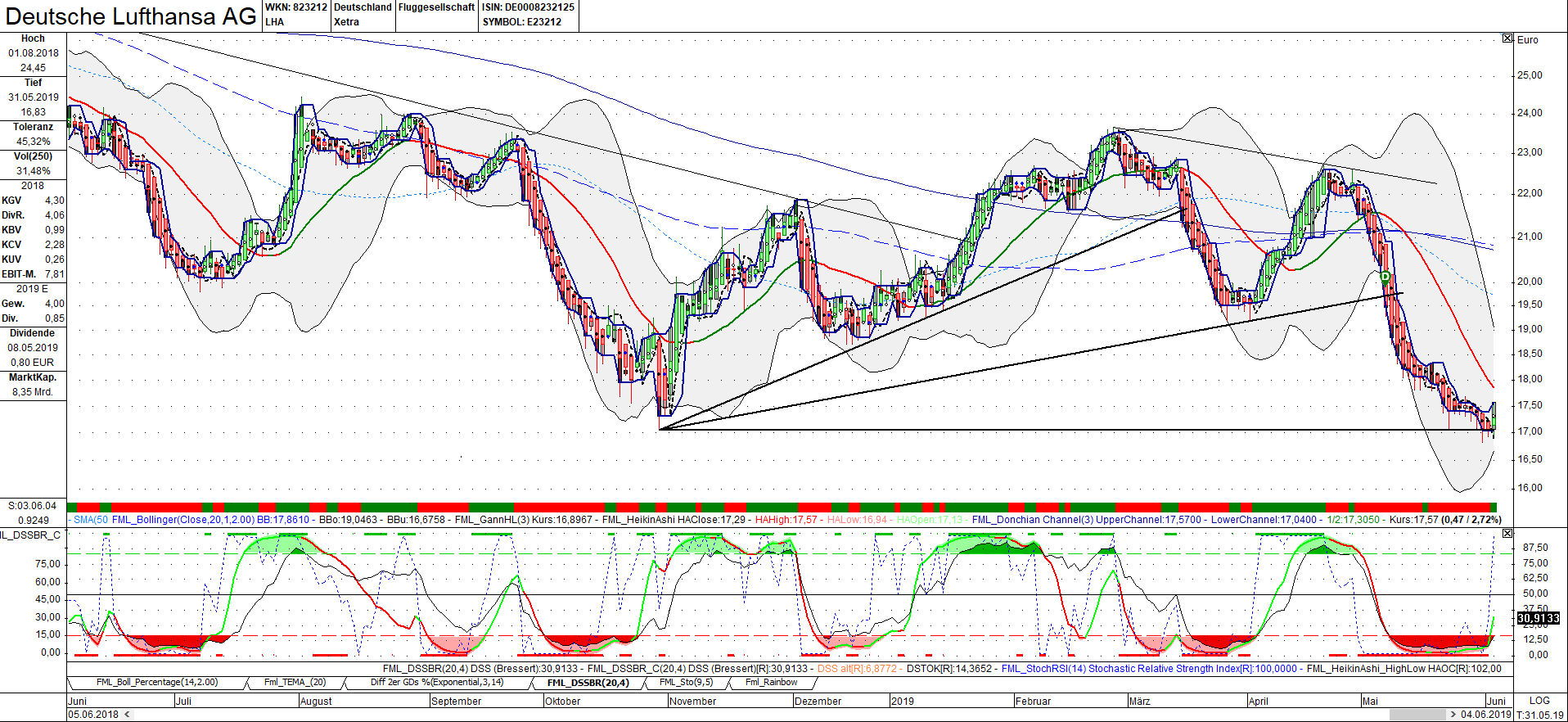Close the DSSBR indicator panel
The height and width of the screenshot is (722, 1568).
1507,534
